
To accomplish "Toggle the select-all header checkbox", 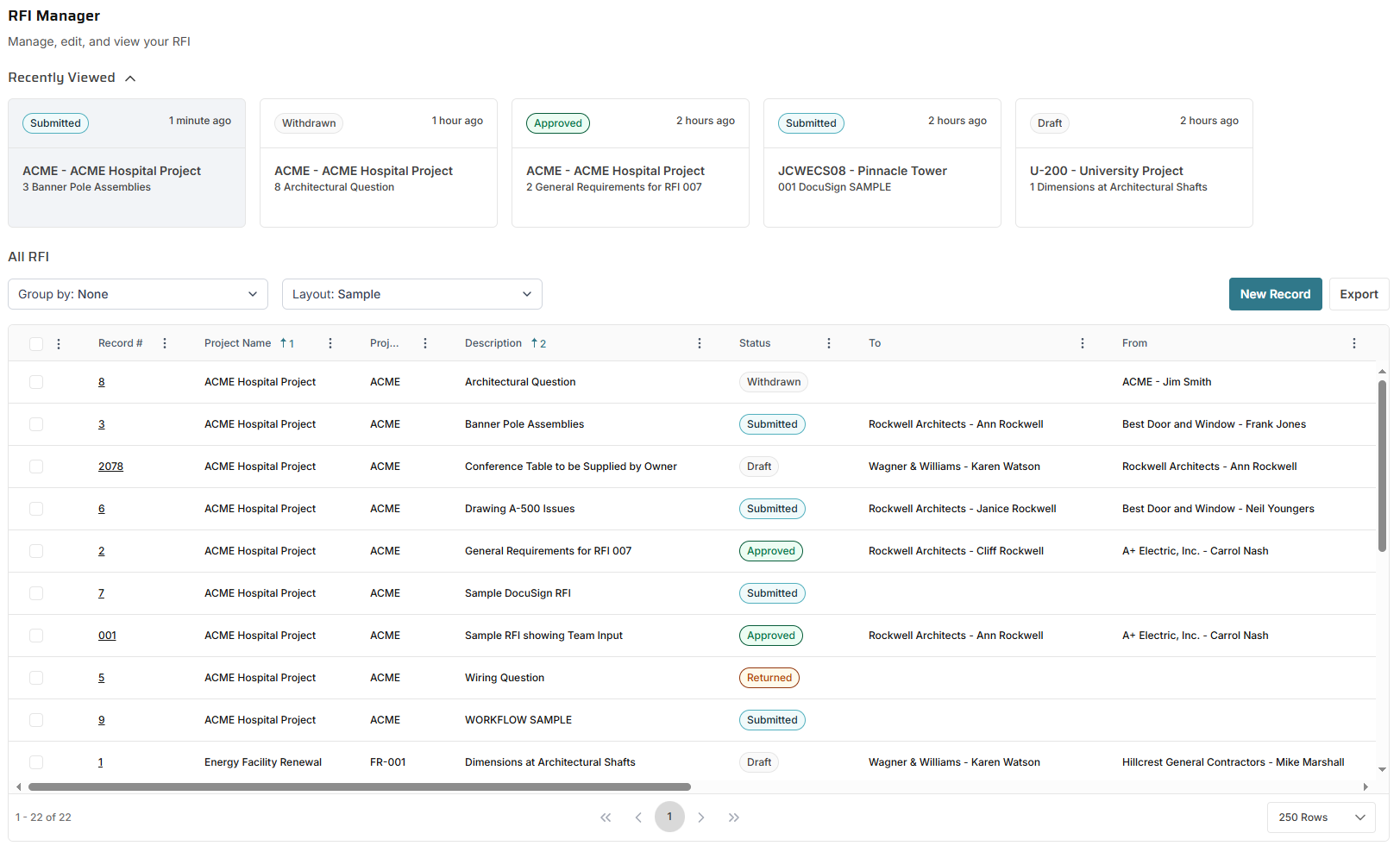I will (x=36, y=344).
